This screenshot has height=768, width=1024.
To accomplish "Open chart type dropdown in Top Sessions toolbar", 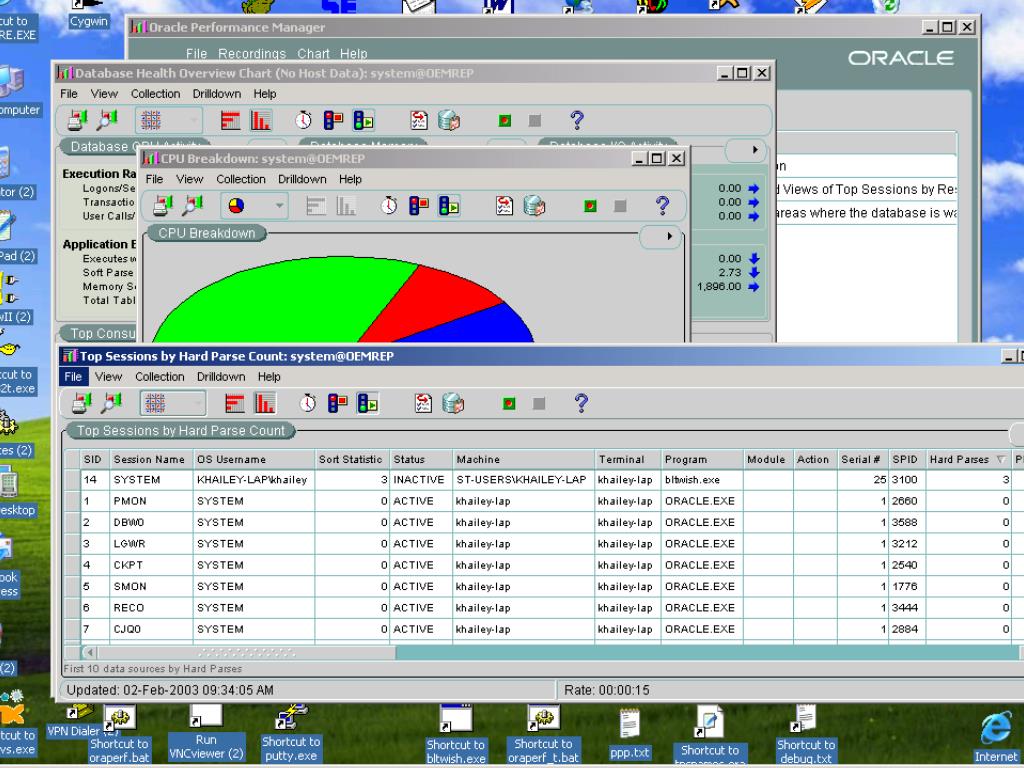I will pos(172,404).
